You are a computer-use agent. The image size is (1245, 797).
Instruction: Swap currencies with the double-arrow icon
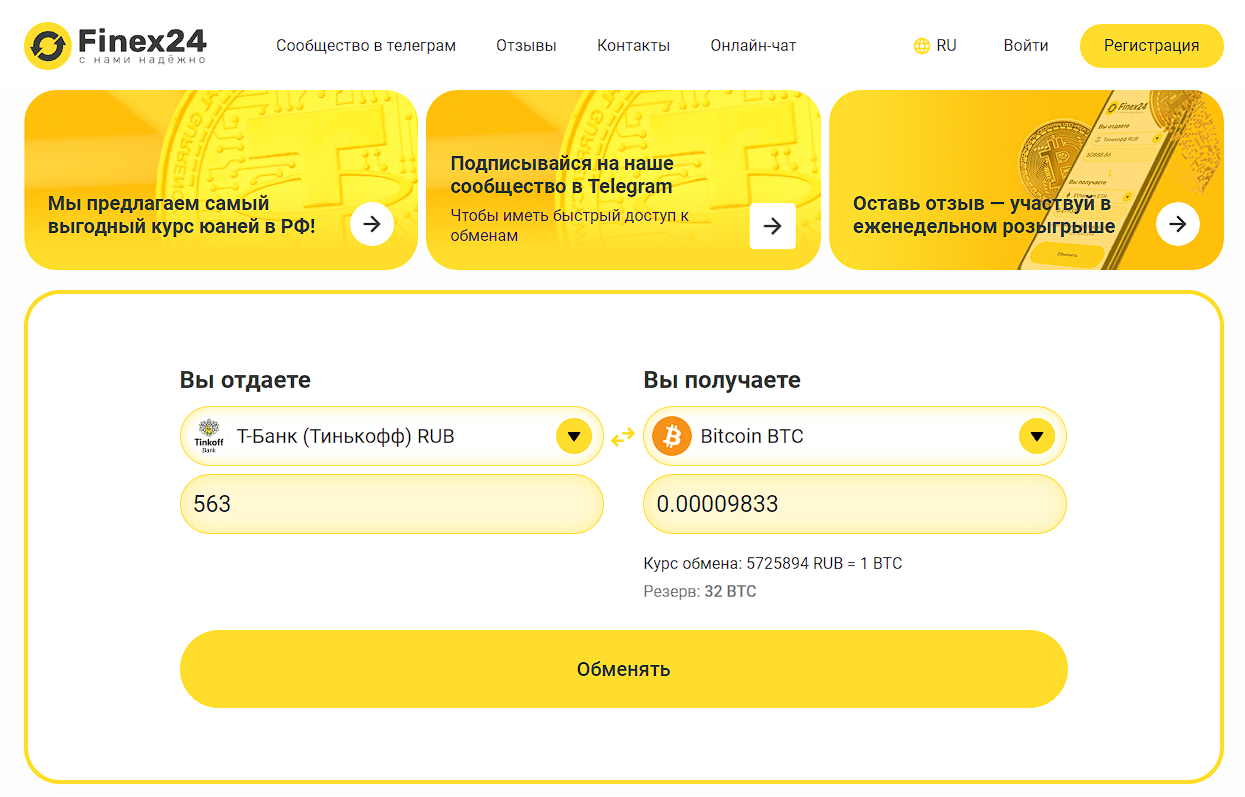point(623,437)
